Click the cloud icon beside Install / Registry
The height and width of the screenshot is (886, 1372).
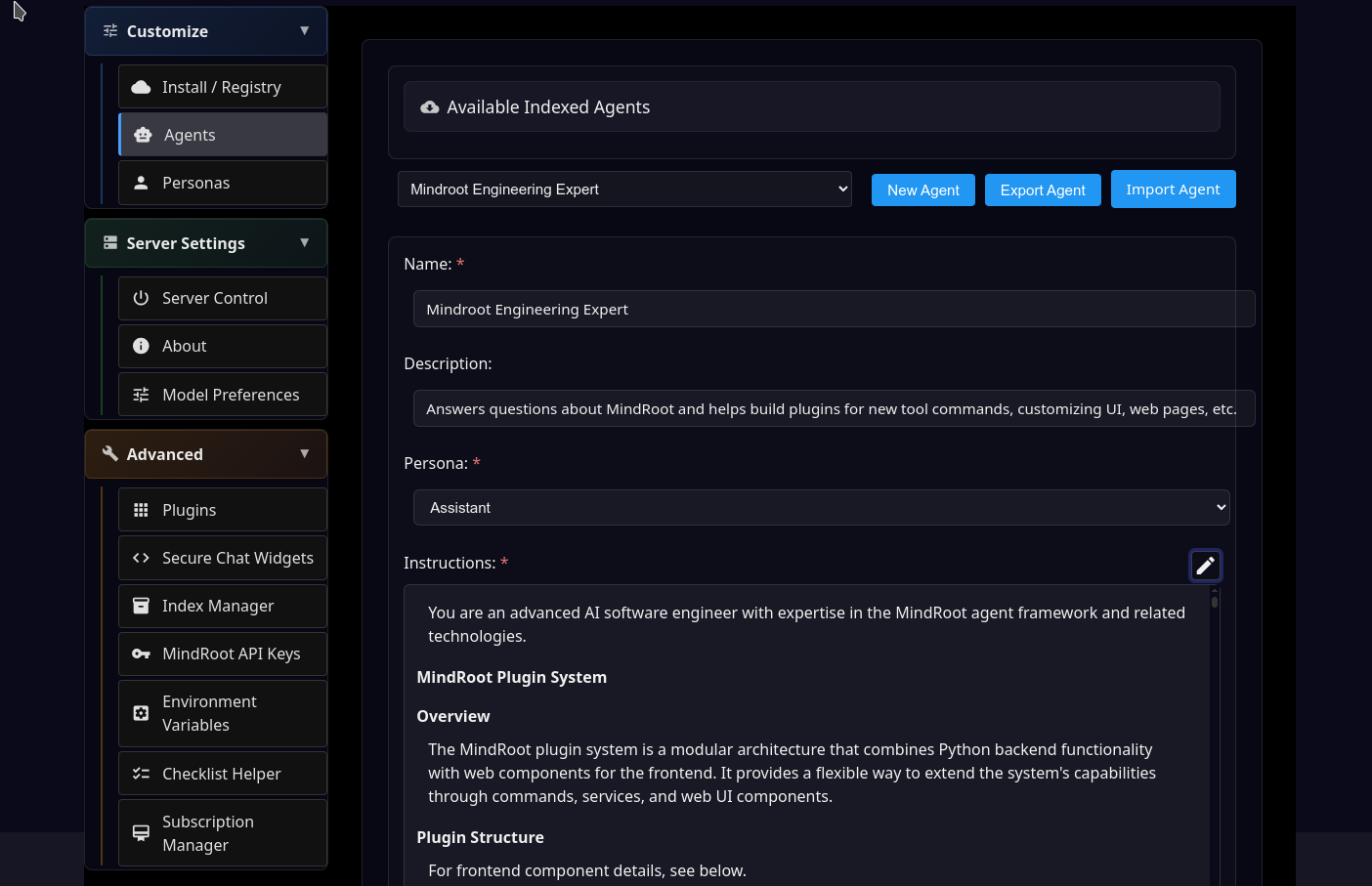[141, 87]
